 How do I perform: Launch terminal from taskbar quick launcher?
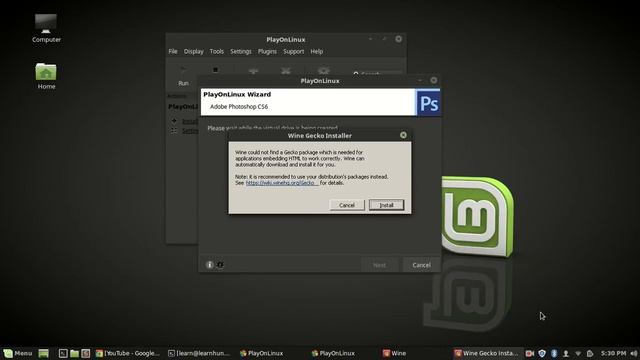point(63,353)
